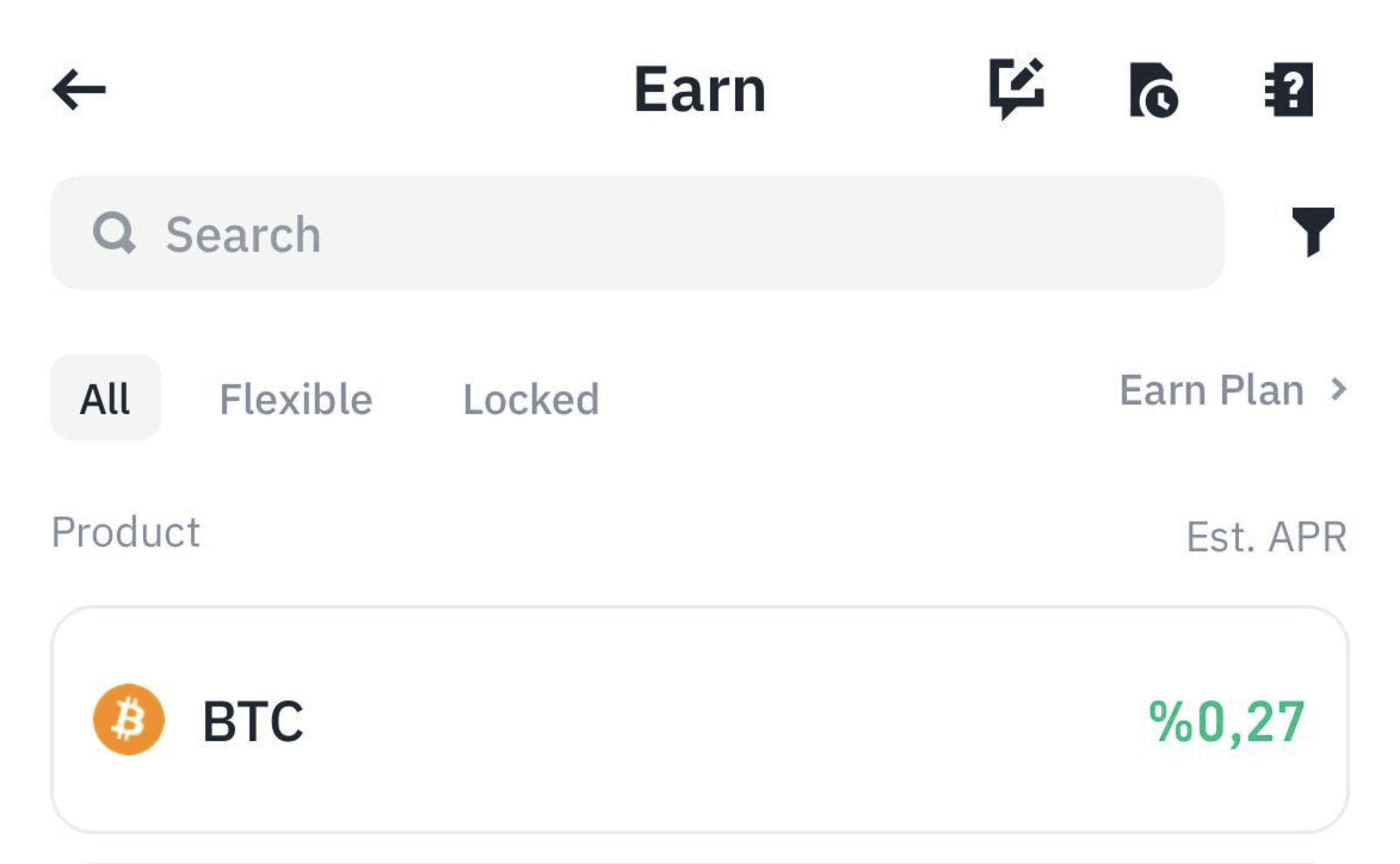Open the funnel filter icon
Viewport: 1400px width, 864px height.
click(x=1313, y=232)
